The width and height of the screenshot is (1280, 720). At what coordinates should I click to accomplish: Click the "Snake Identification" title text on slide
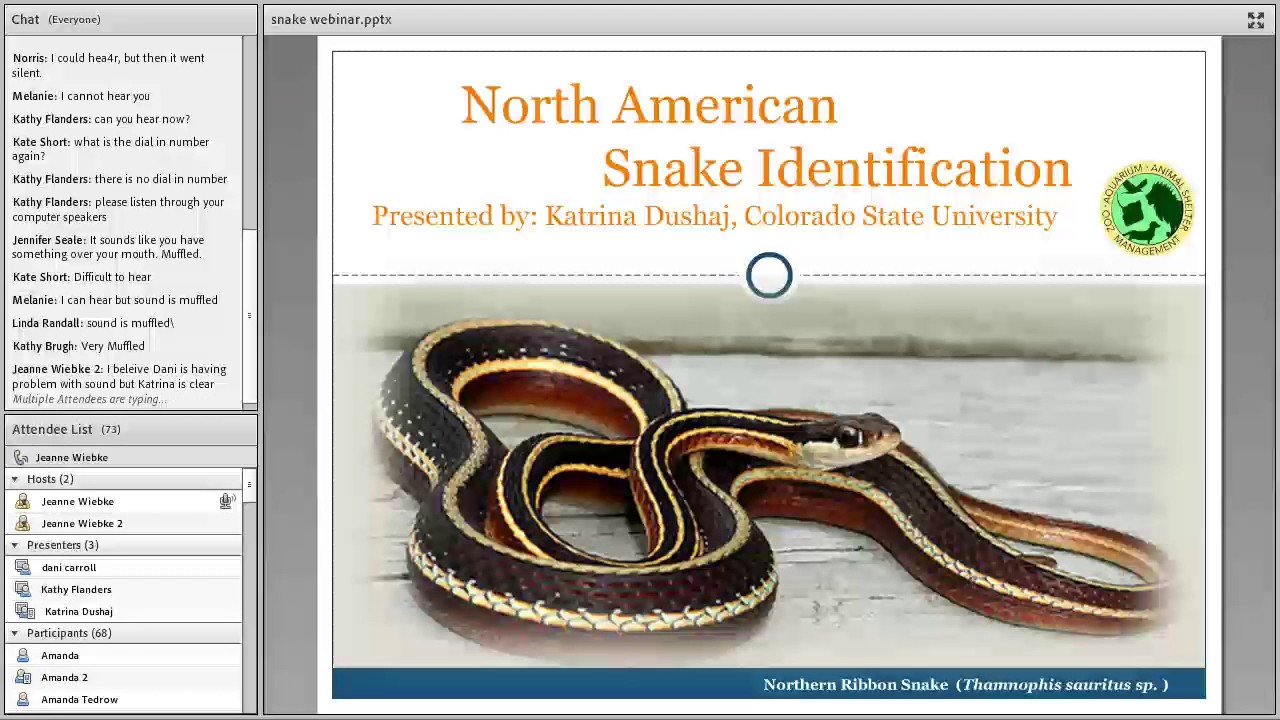coord(836,168)
